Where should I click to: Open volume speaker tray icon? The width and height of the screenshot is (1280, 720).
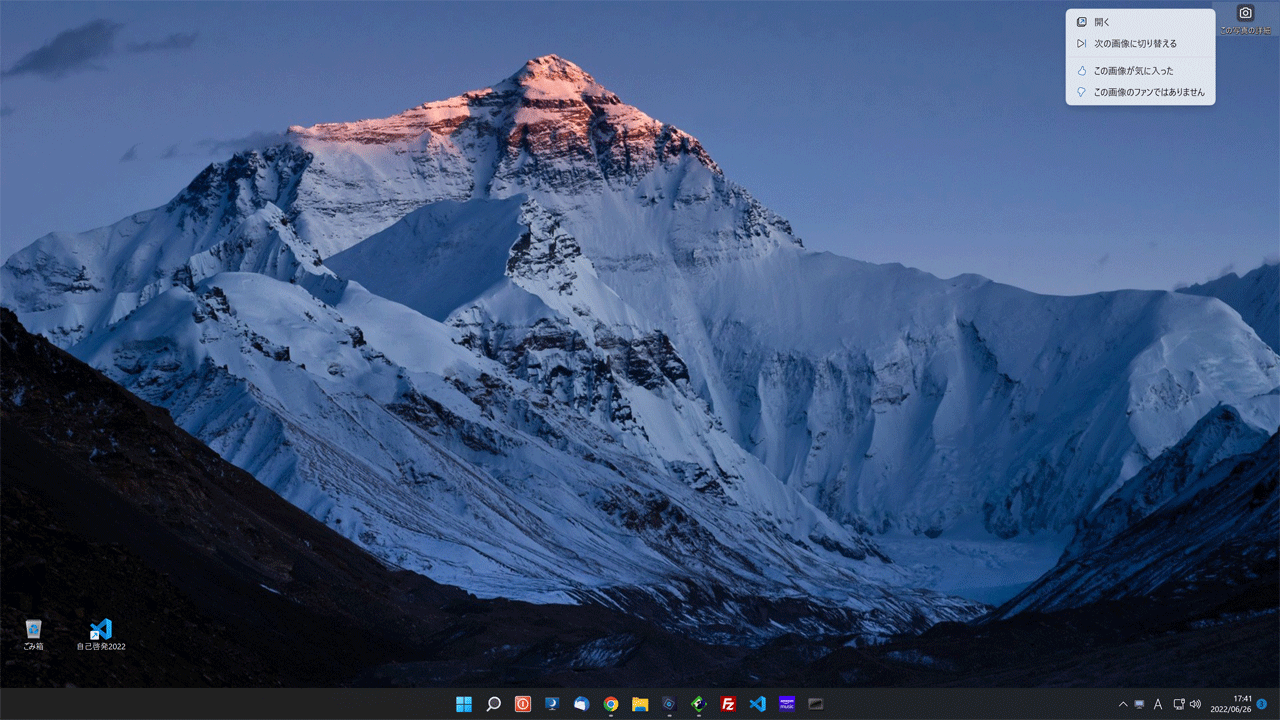pos(1195,704)
